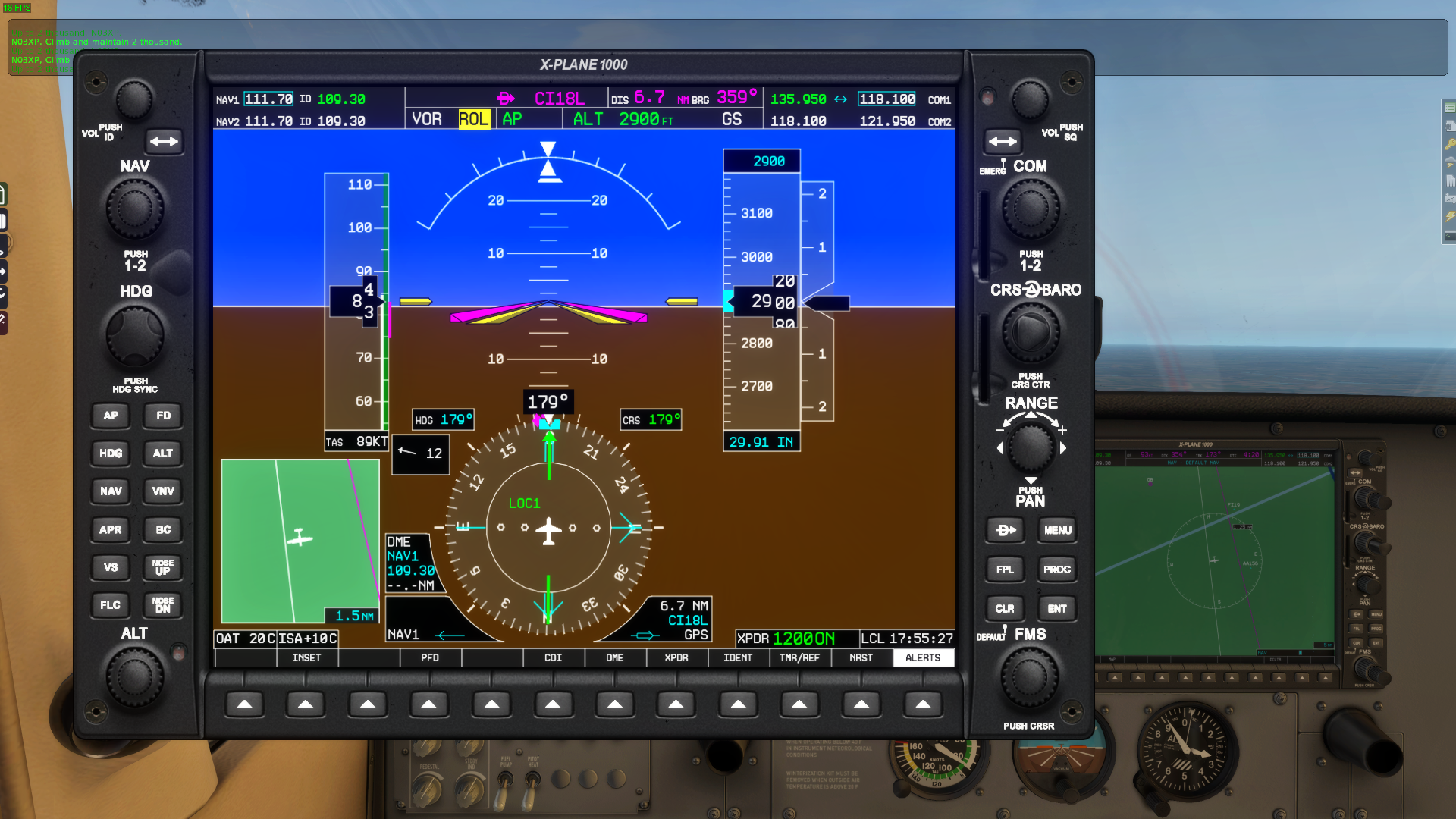Image resolution: width=1456 pixels, height=819 pixels.
Task: Click the FMS knob
Action: [x=1030, y=677]
